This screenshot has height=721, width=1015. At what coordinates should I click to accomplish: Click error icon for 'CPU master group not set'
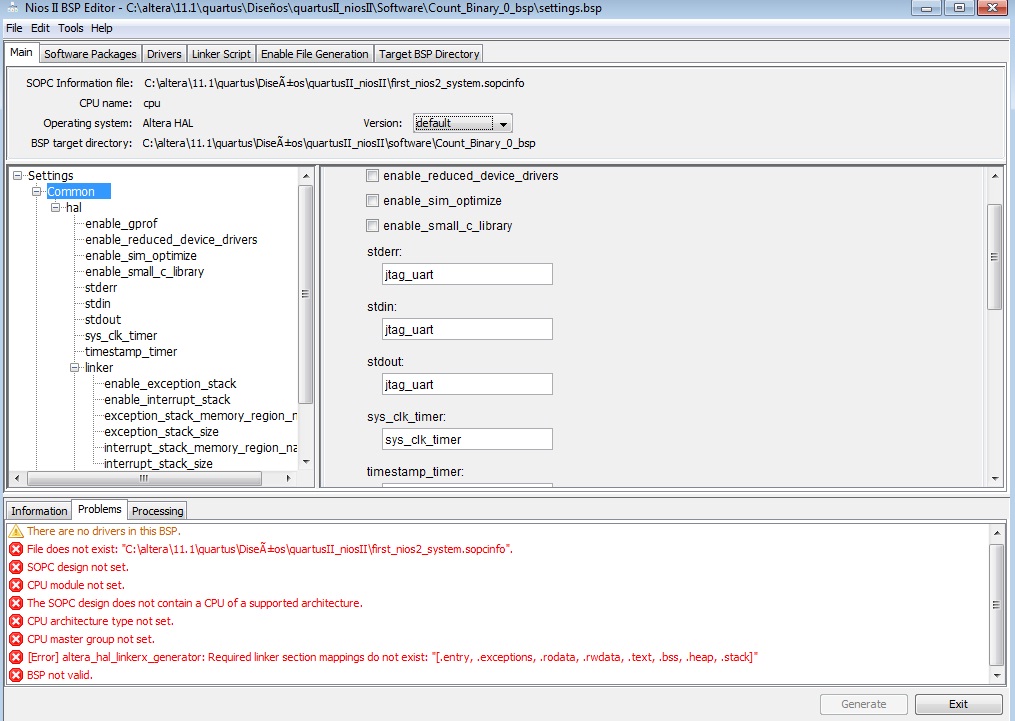coord(16,640)
